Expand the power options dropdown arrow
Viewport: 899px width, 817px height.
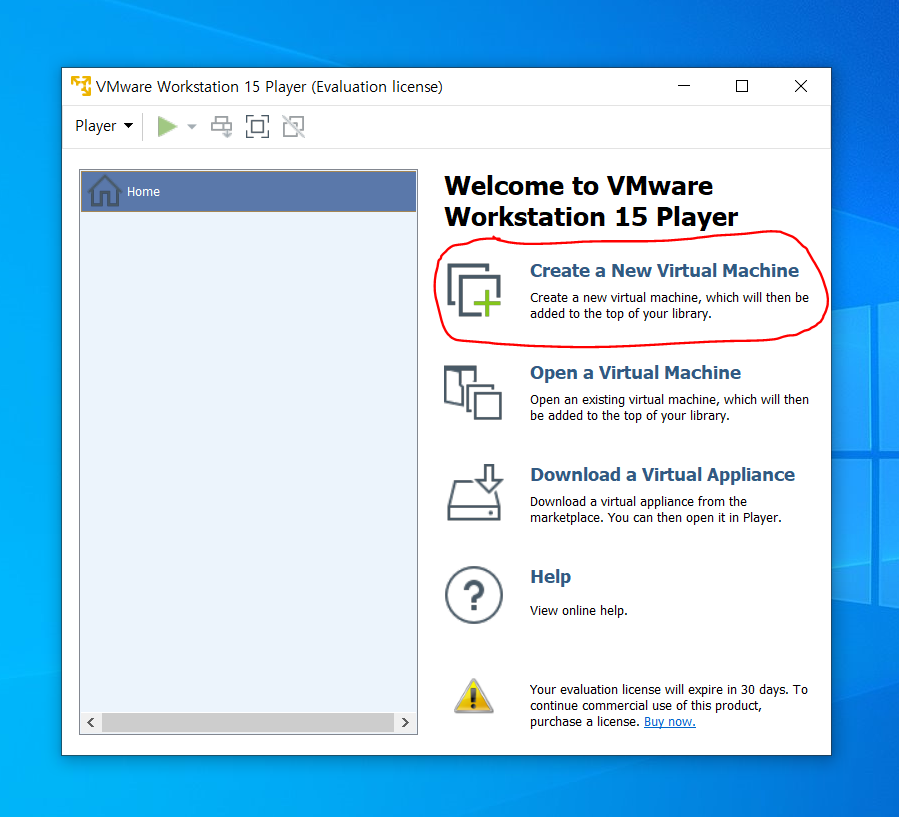tap(192, 127)
